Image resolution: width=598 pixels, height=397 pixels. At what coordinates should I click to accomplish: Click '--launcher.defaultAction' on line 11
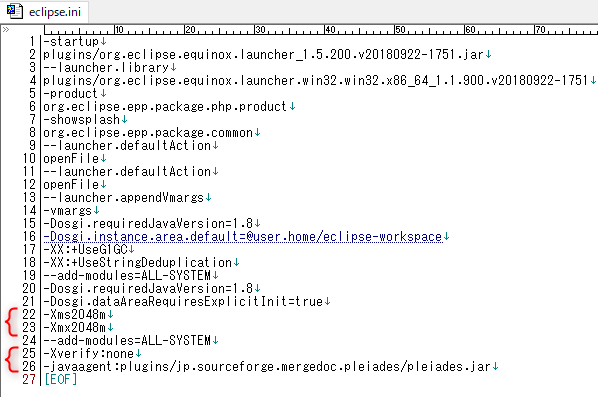[127, 171]
